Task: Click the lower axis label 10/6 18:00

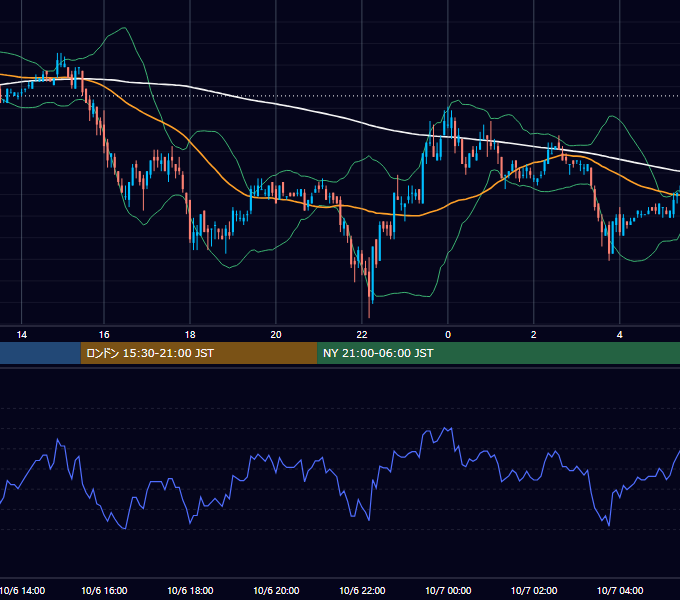Action: click(190, 590)
